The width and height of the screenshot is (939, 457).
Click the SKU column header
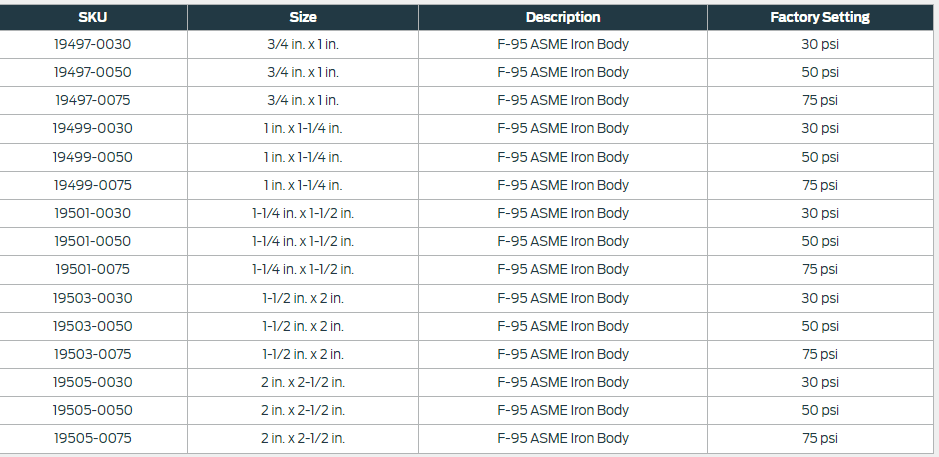(x=93, y=17)
